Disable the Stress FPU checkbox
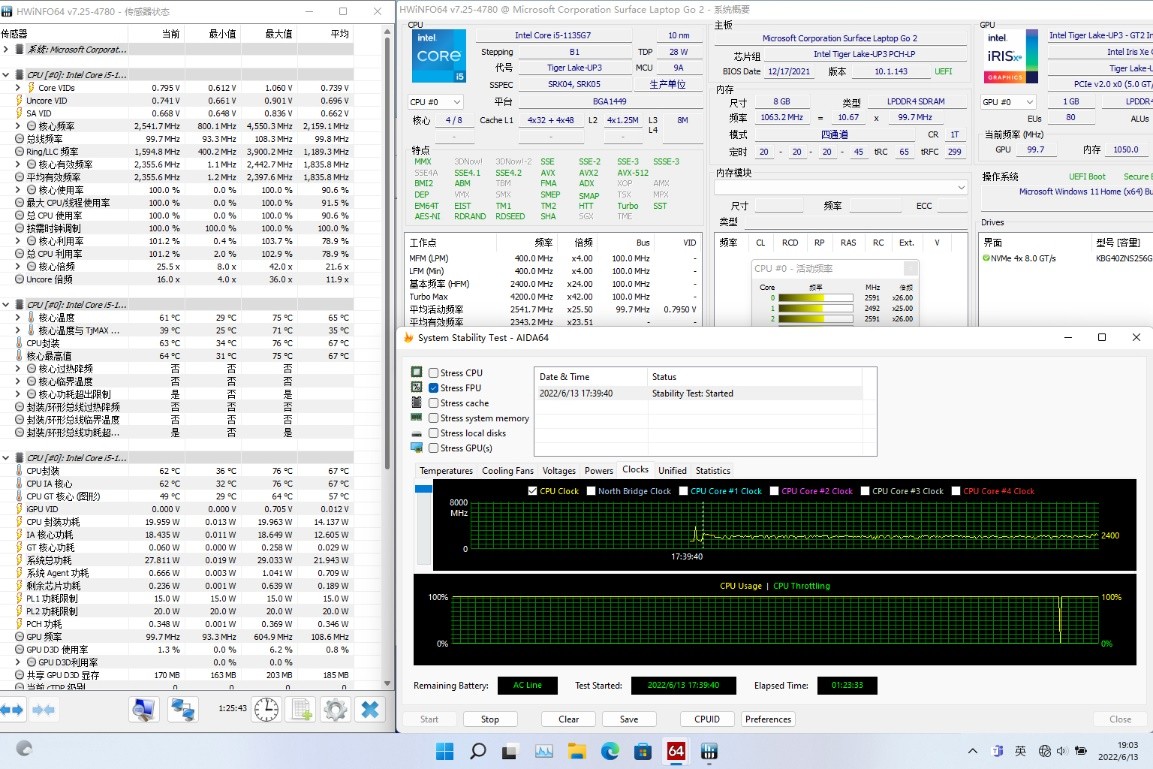 pos(433,387)
